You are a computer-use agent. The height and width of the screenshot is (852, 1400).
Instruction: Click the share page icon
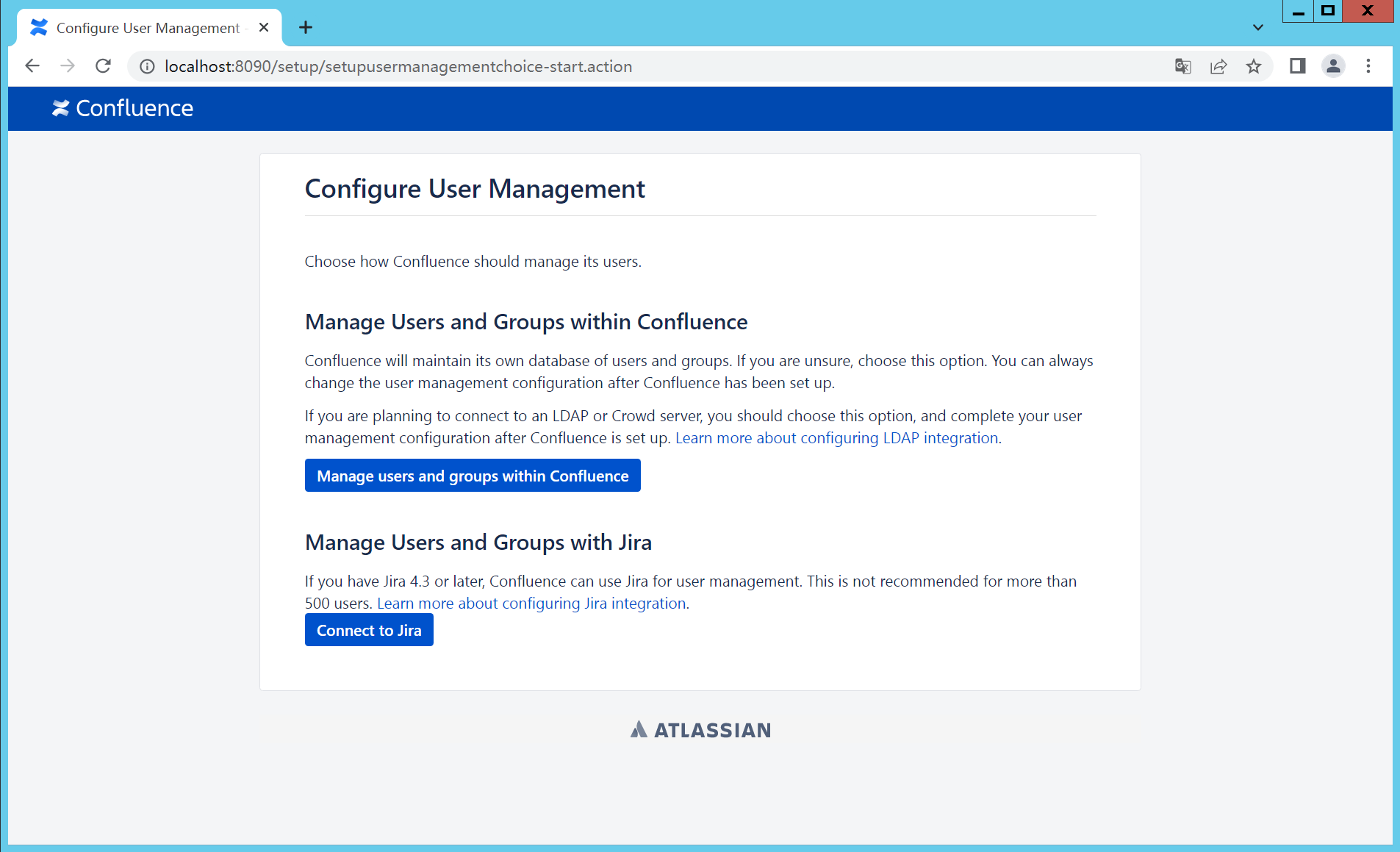coord(1218,66)
